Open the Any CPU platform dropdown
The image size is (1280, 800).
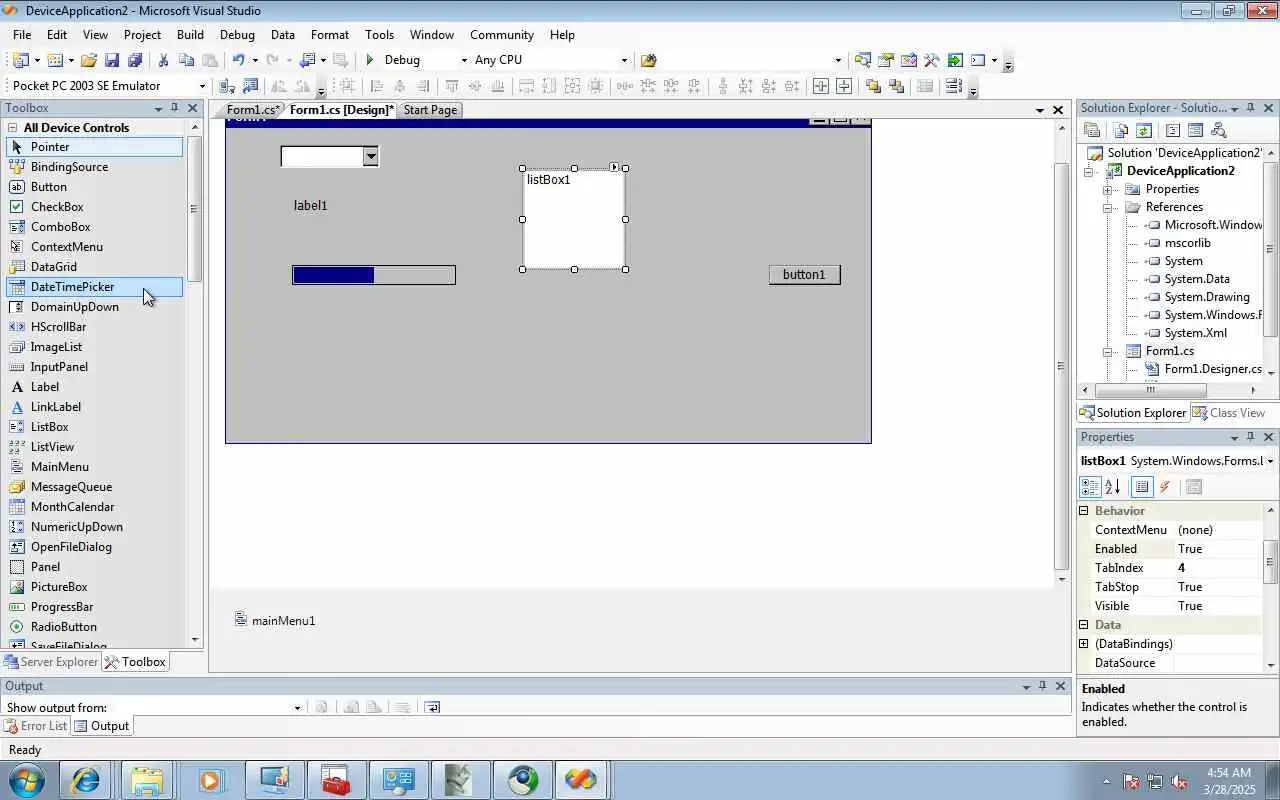tap(624, 60)
